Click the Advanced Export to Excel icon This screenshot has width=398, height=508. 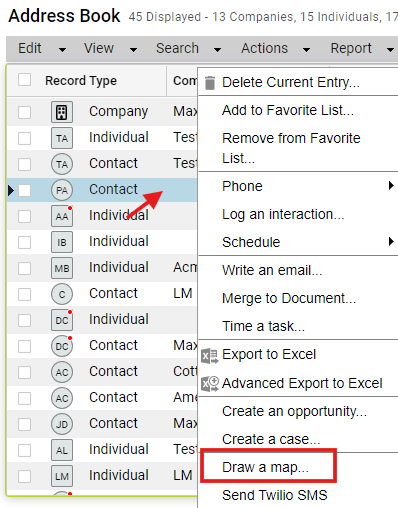[210, 384]
